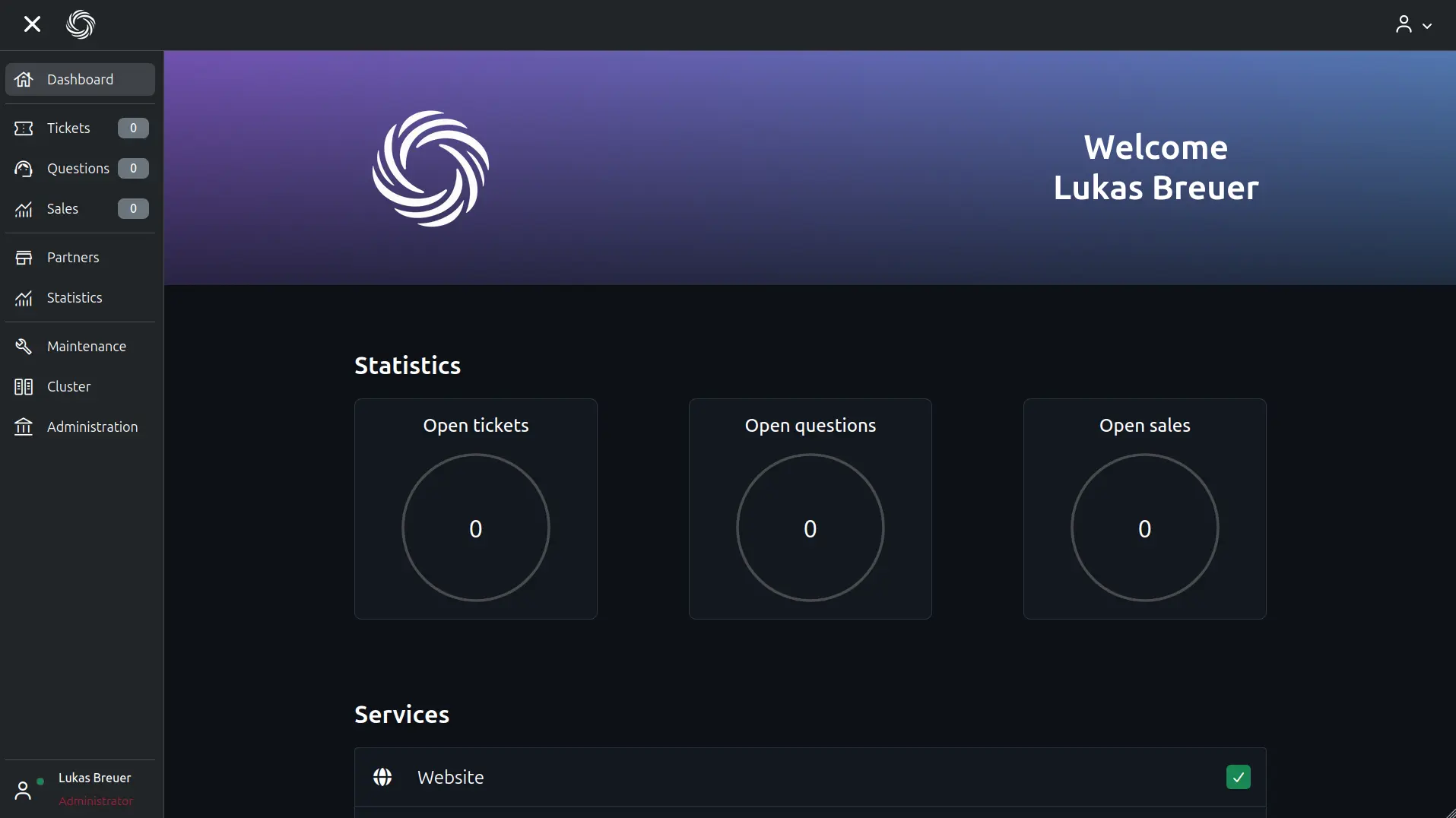Image resolution: width=1456 pixels, height=818 pixels.
Task: Expand the user account dropdown at top right
Action: click(x=1413, y=25)
